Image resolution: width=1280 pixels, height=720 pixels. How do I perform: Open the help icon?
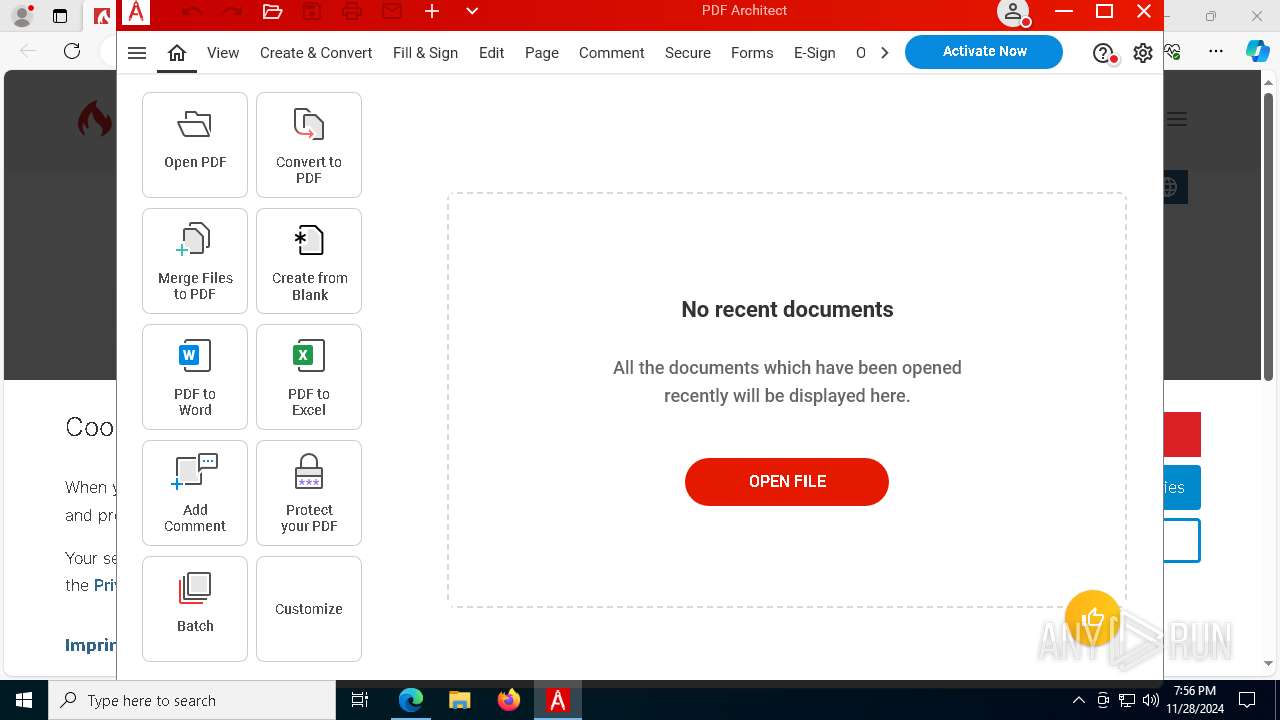(1103, 53)
